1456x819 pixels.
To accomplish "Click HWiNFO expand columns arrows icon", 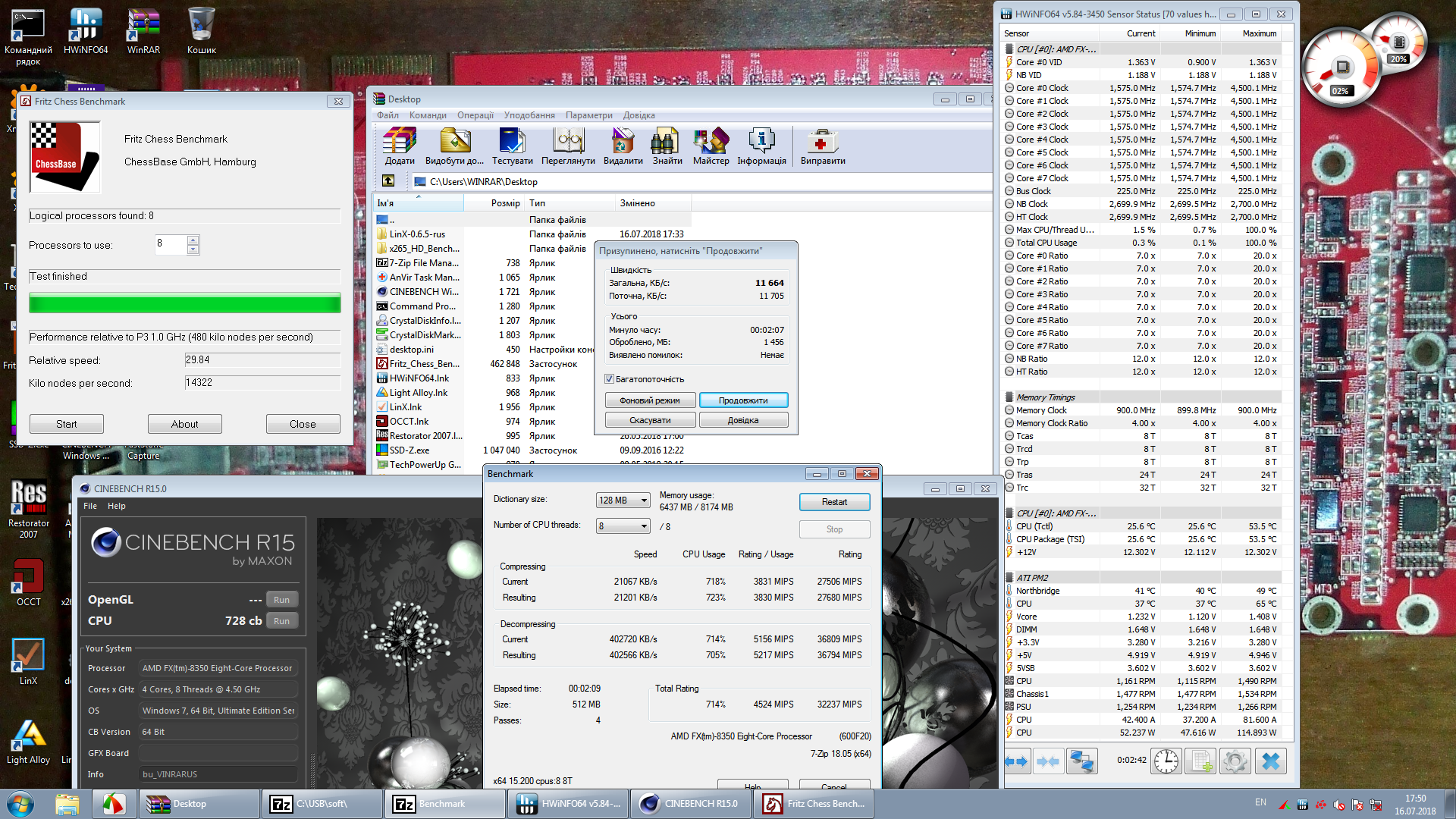I will coord(1016,761).
